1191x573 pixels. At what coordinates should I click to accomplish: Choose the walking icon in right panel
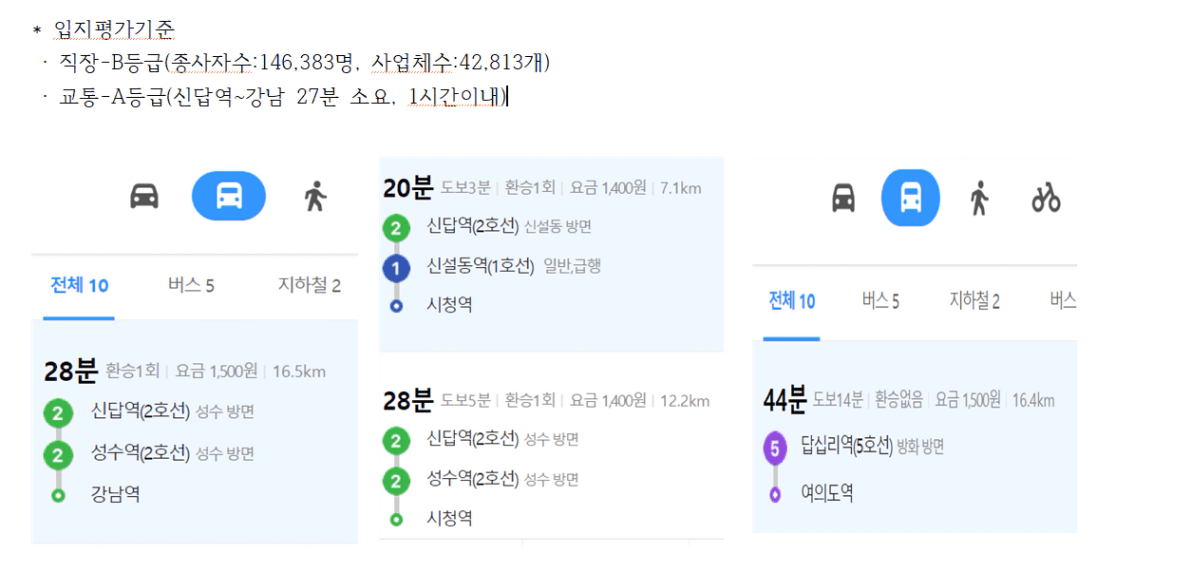(x=979, y=198)
